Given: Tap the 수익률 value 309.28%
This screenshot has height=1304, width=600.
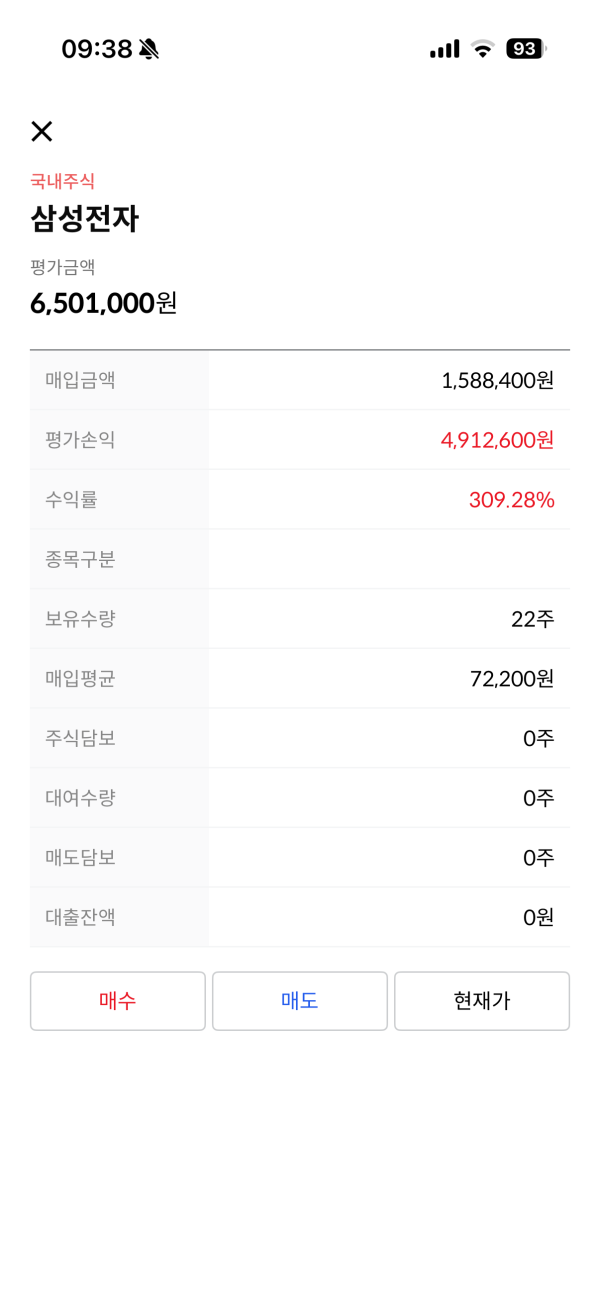Looking at the screenshot, I should pos(512,500).
